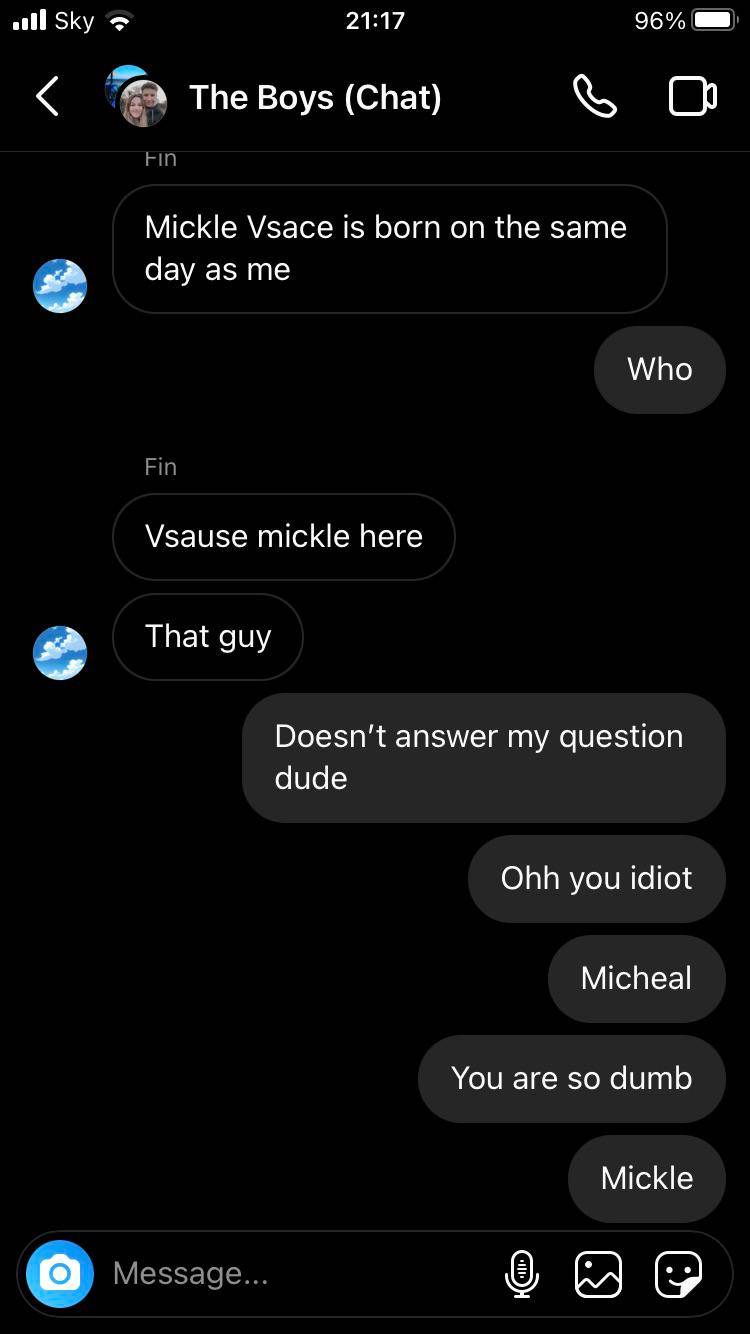Select the "Micheal" message bubble

pos(636,978)
